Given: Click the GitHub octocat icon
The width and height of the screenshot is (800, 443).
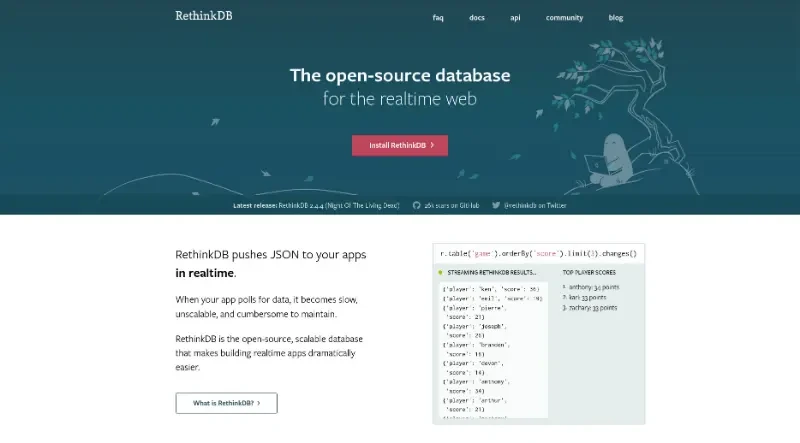Looking at the screenshot, I should tap(416, 206).
